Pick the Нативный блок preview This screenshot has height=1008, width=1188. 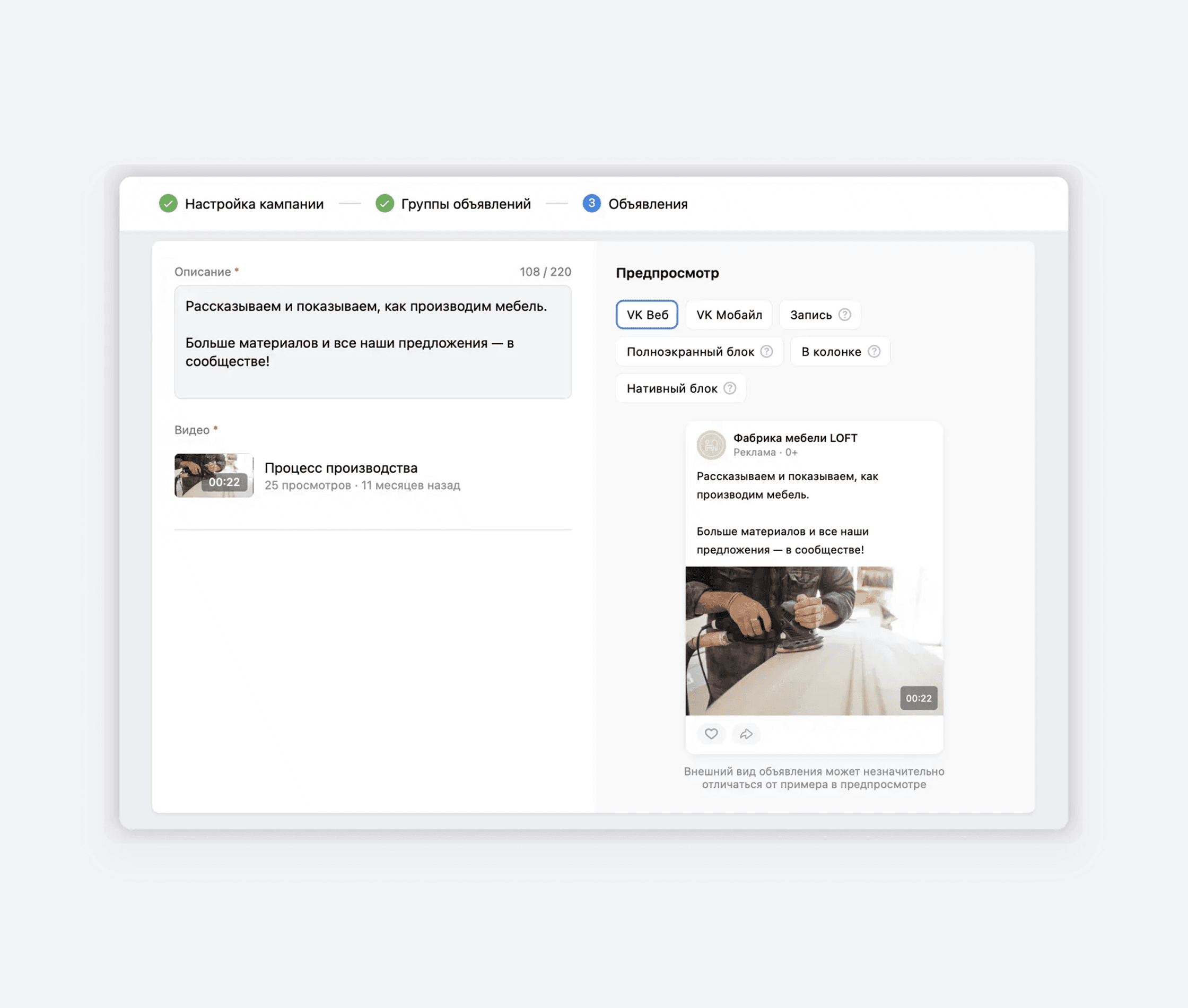point(681,388)
